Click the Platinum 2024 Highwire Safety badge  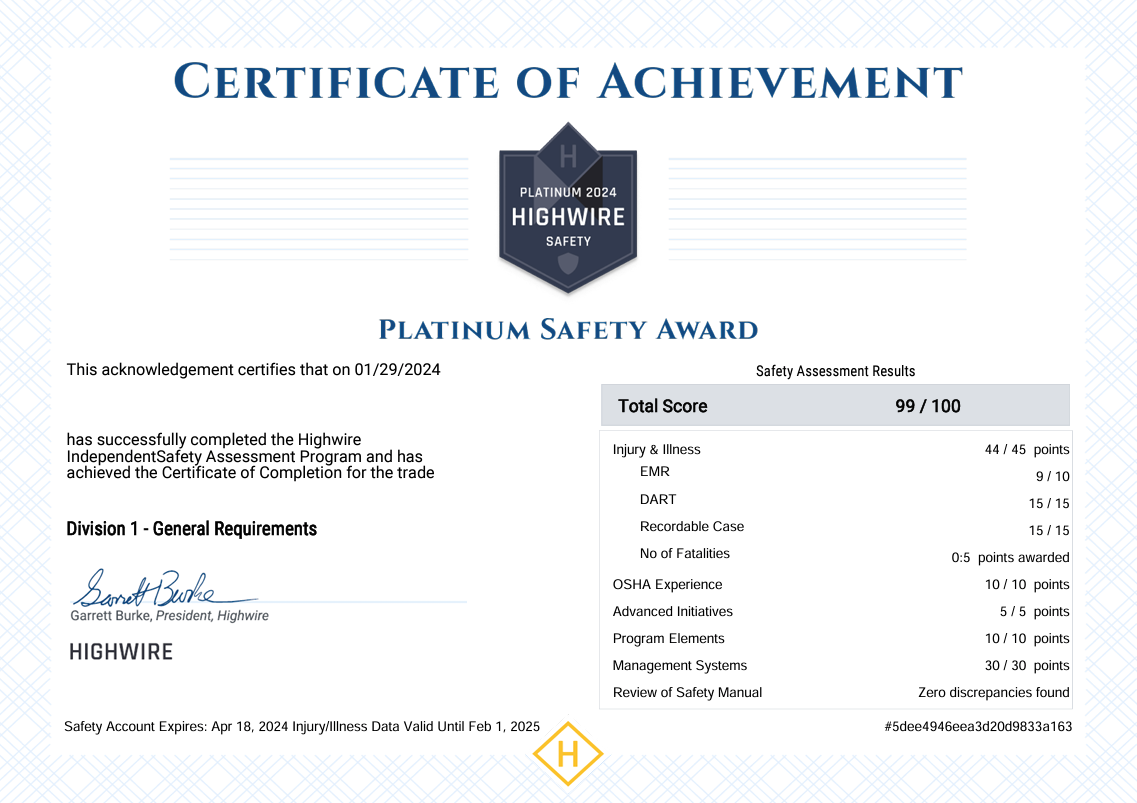click(x=568, y=208)
